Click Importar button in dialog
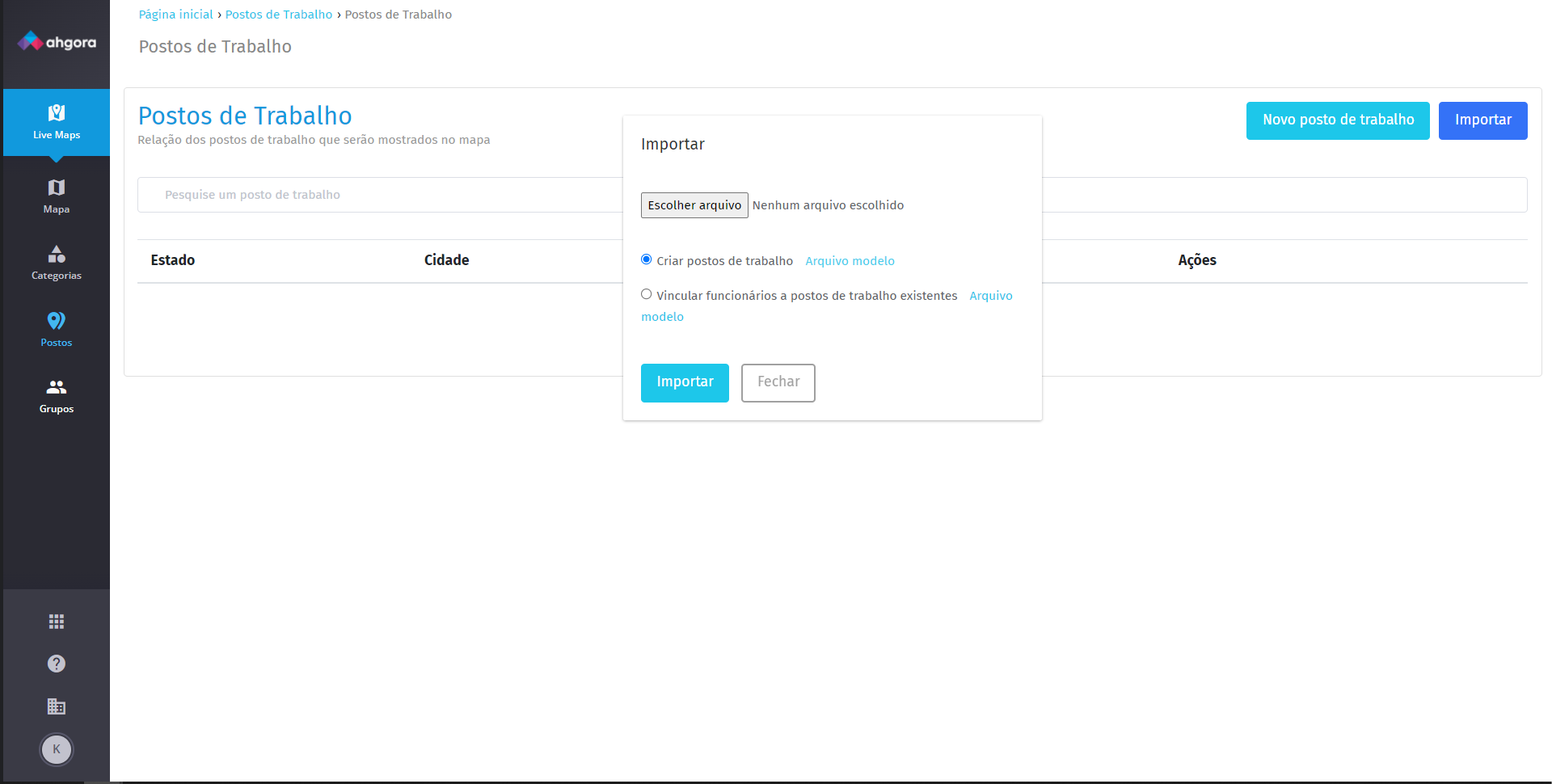 (x=685, y=382)
